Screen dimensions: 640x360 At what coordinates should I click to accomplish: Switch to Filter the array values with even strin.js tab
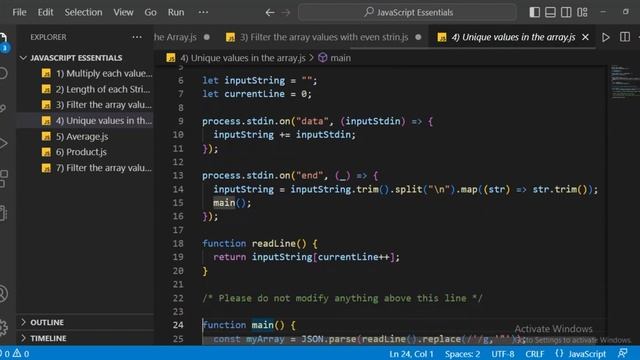point(324,37)
